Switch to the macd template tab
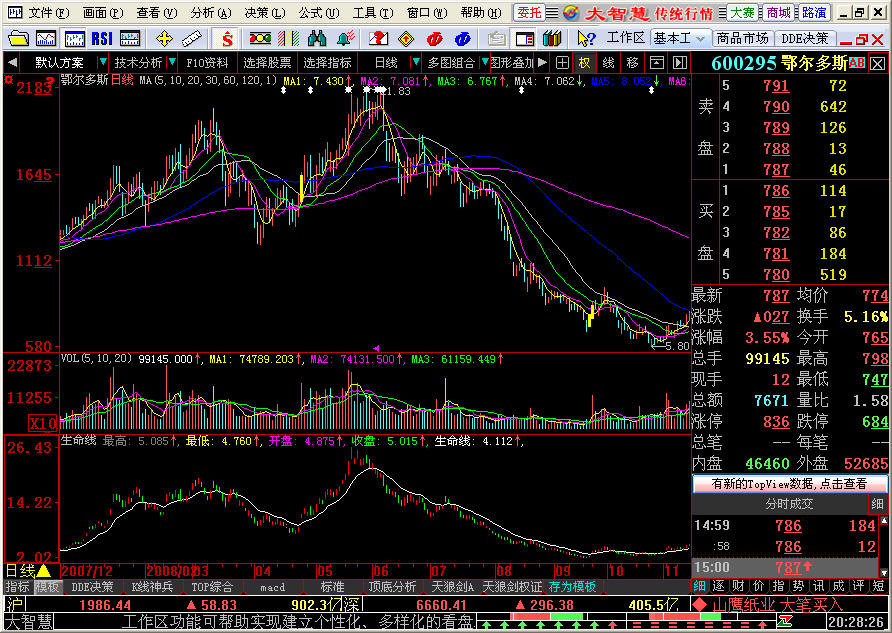 click(x=272, y=587)
